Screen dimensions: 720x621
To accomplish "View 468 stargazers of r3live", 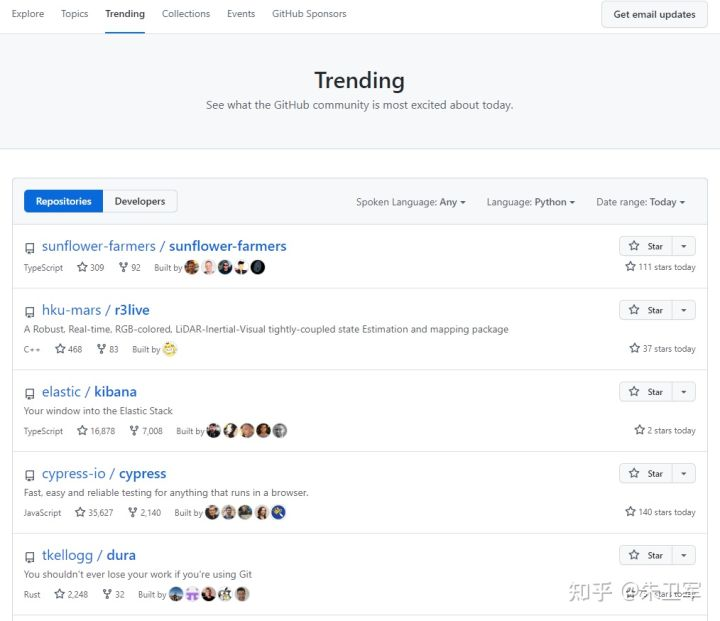I will 68,349.
